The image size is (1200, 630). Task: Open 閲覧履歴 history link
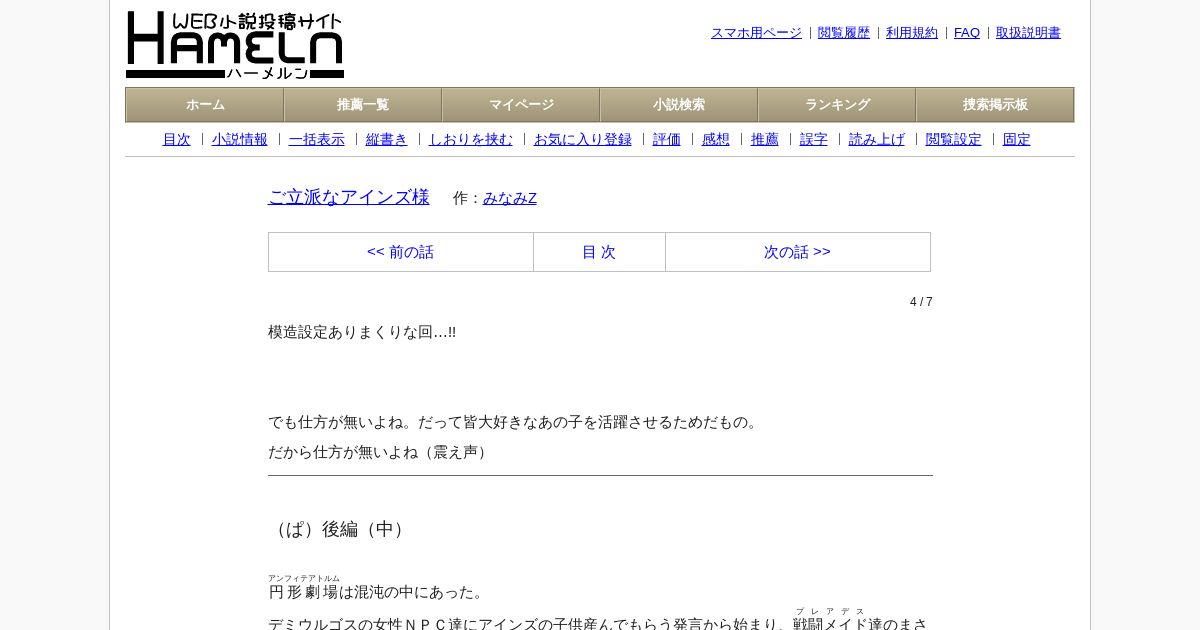(844, 33)
